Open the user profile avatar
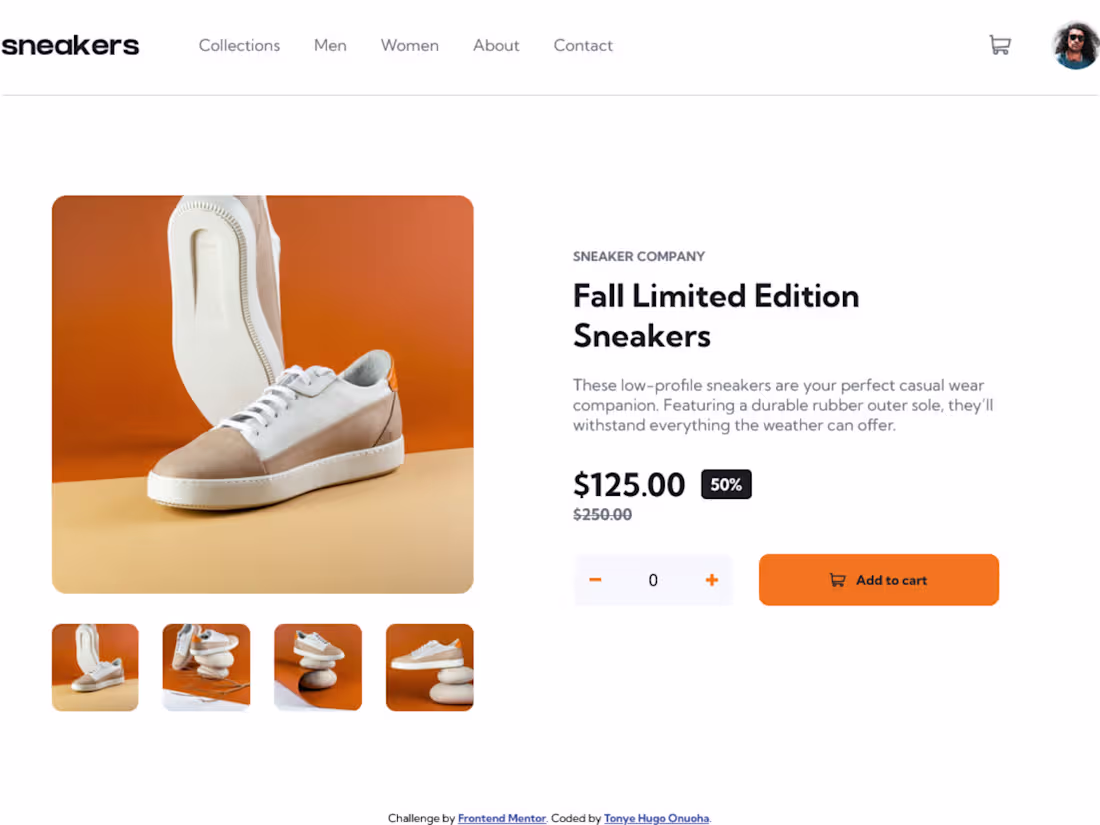The height and width of the screenshot is (825, 1100). (1074, 45)
